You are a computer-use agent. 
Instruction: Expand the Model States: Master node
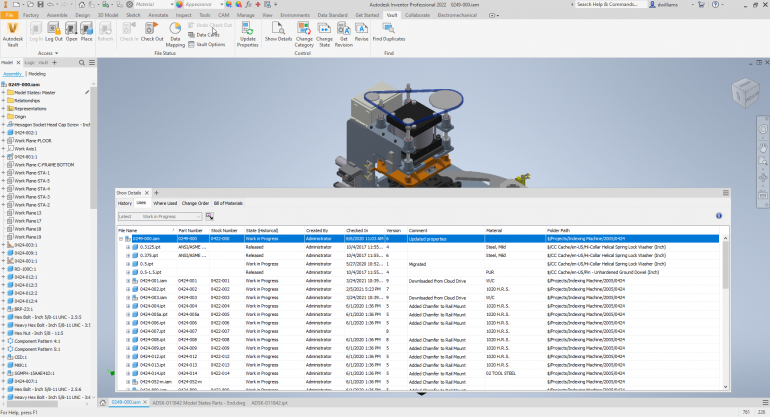coord(3,92)
